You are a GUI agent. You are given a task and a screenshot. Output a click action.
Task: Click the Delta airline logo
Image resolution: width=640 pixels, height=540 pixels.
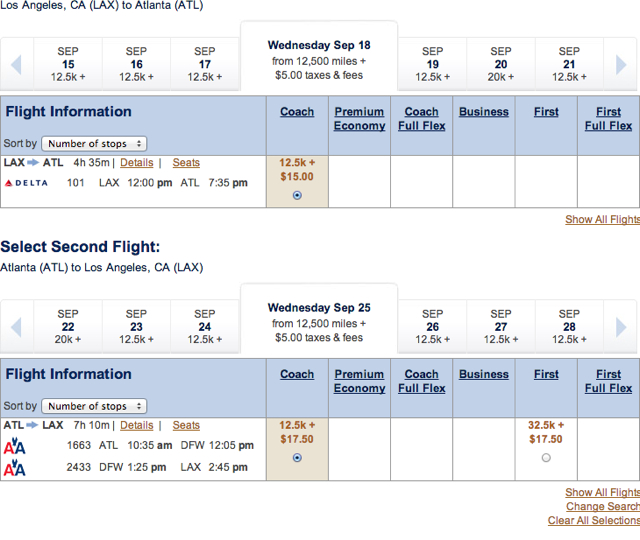tap(26, 183)
